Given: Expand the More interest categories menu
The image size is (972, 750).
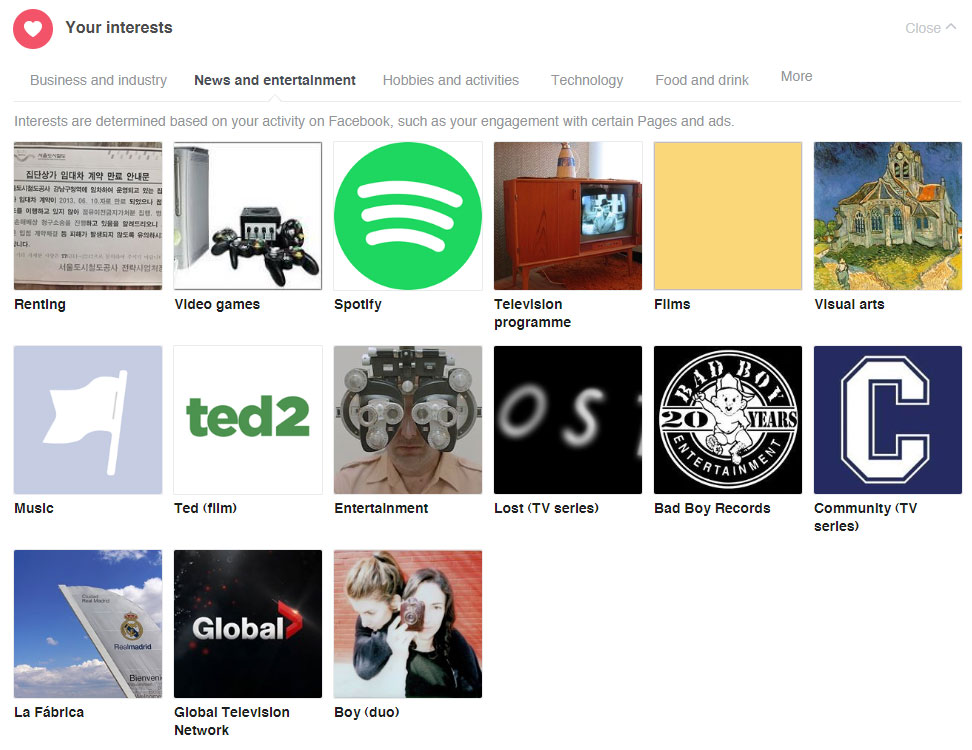Looking at the screenshot, I should tap(797, 76).
